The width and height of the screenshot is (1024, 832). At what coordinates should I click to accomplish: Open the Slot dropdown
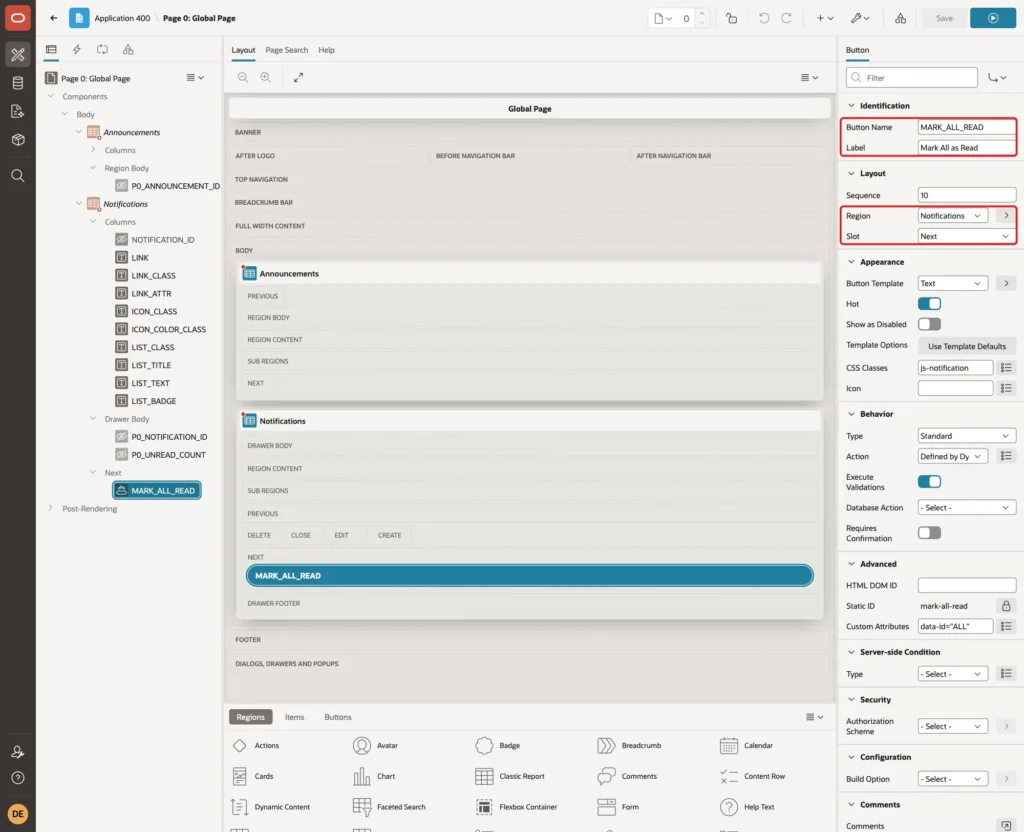click(x=967, y=236)
